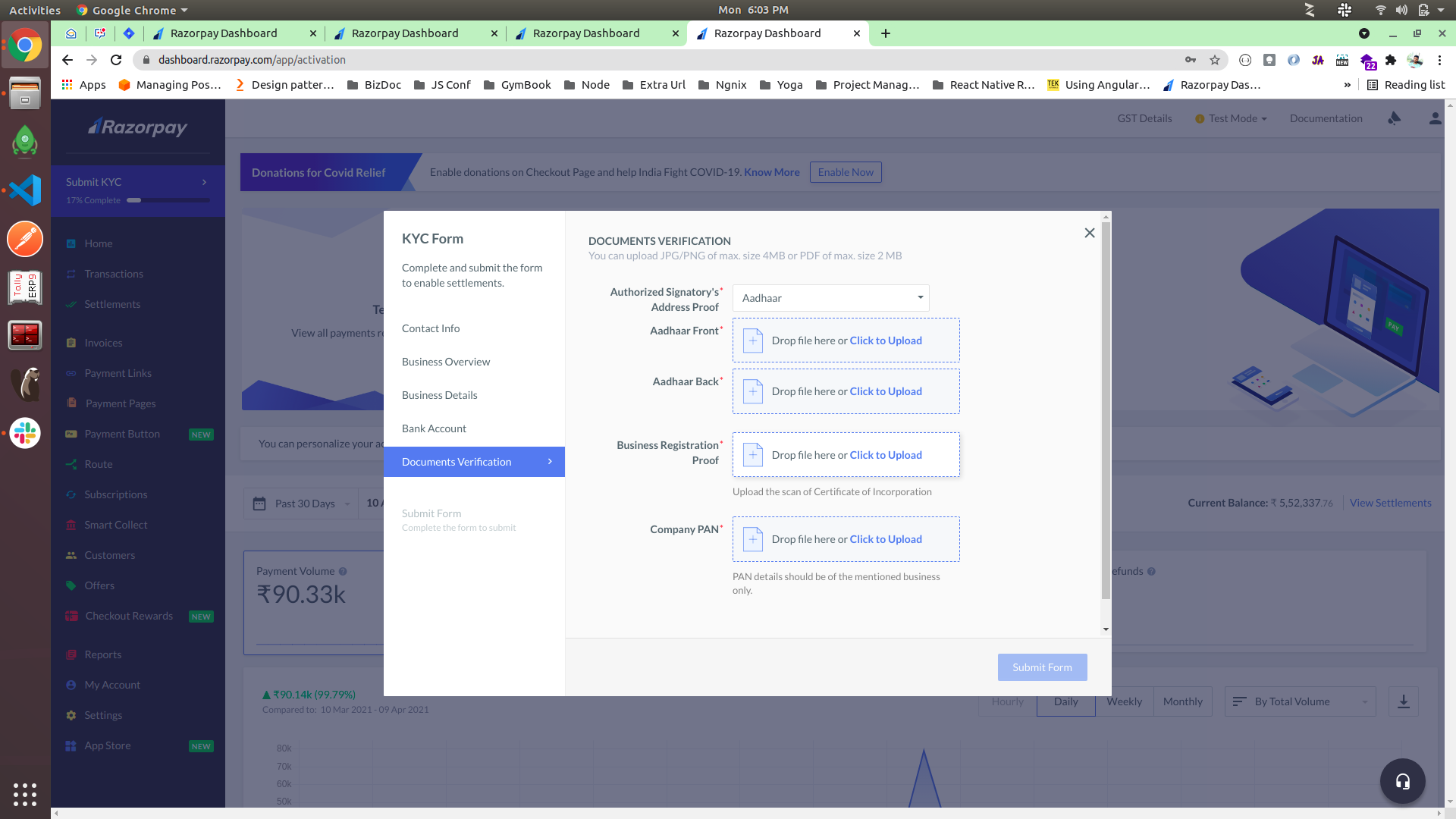The image size is (1456, 819).
Task: Open Documentation link
Action: coord(1326,118)
